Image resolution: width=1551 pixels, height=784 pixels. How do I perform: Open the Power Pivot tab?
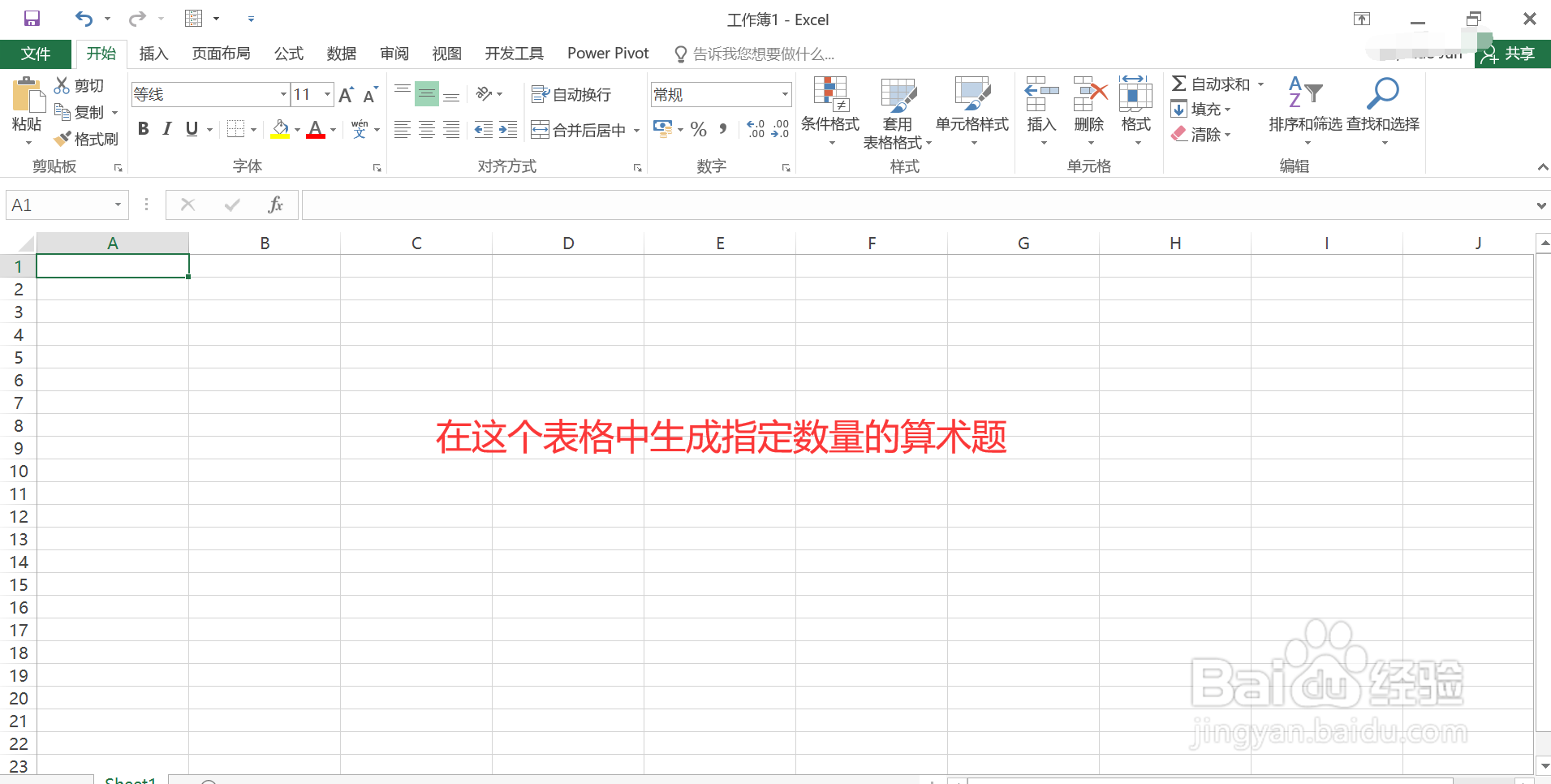pos(607,54)
